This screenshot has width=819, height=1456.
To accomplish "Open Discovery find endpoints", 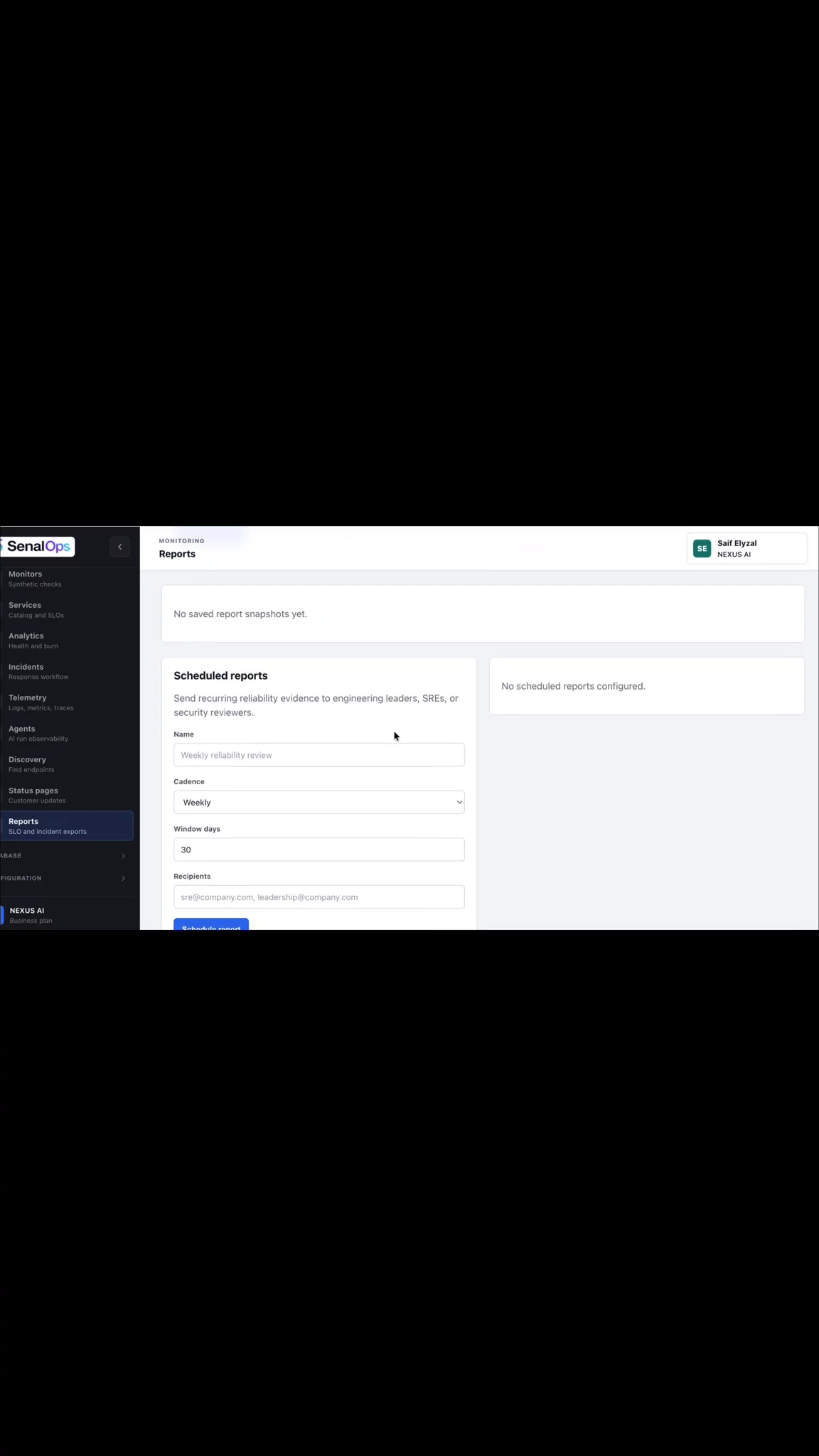I will 67,764.
